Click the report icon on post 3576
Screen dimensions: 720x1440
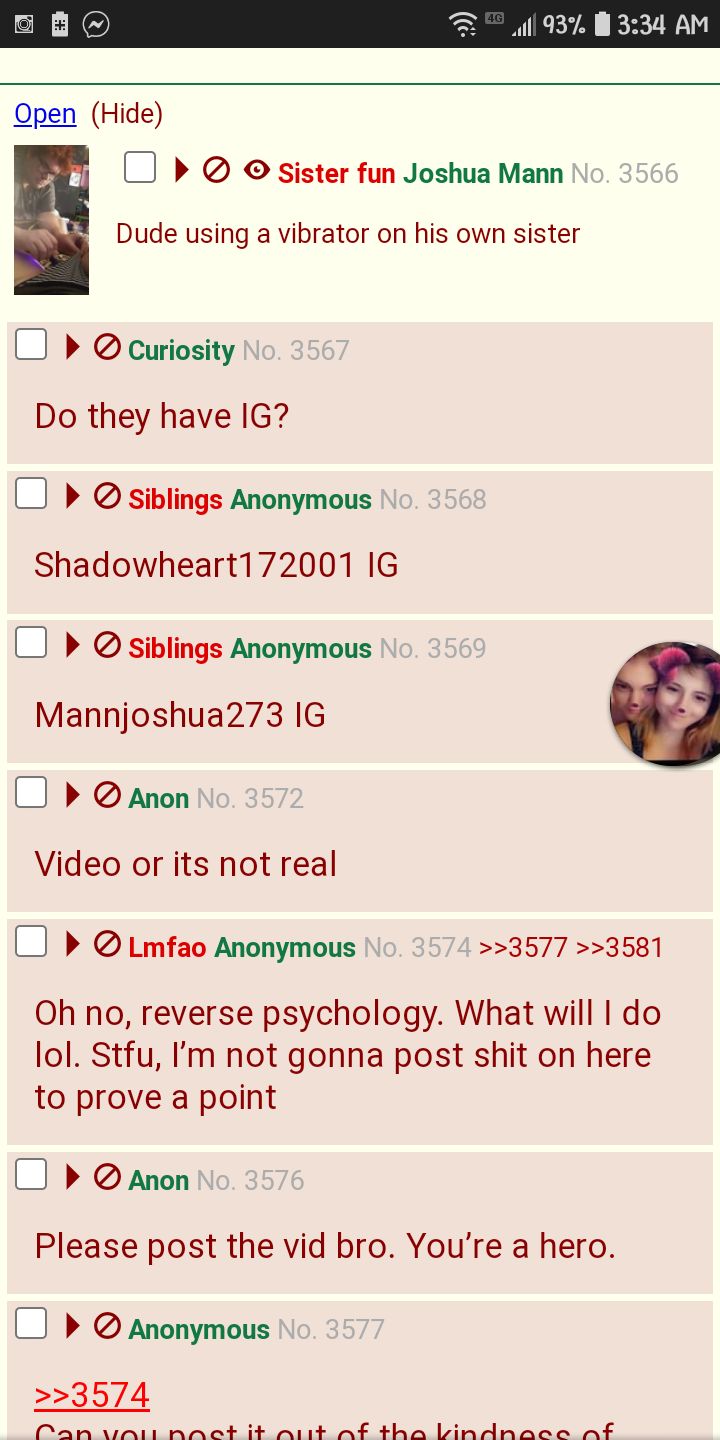[107, 1178]
